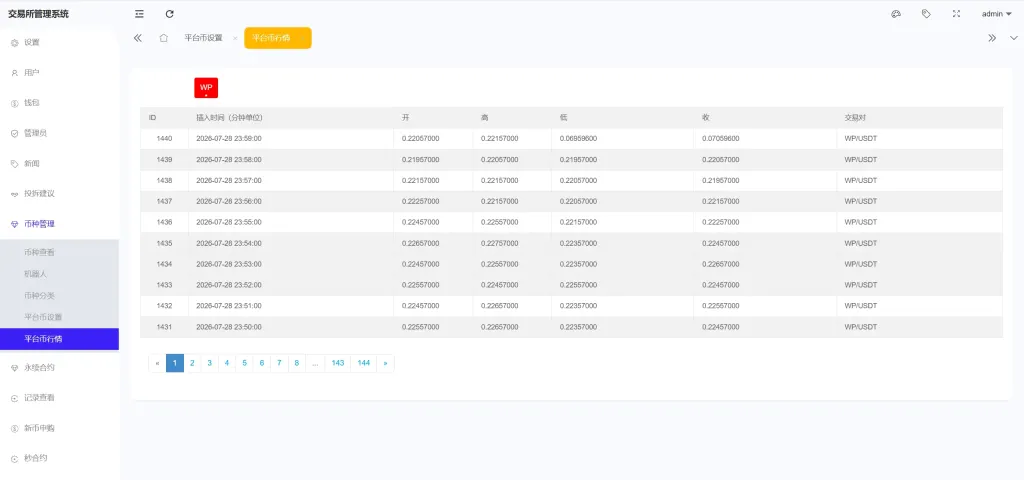The width and height of the screenshot is (1024, 480).
Task: Click the 币种管理 diamond icon
Action: pyautogui.click(x=14, y=224)
